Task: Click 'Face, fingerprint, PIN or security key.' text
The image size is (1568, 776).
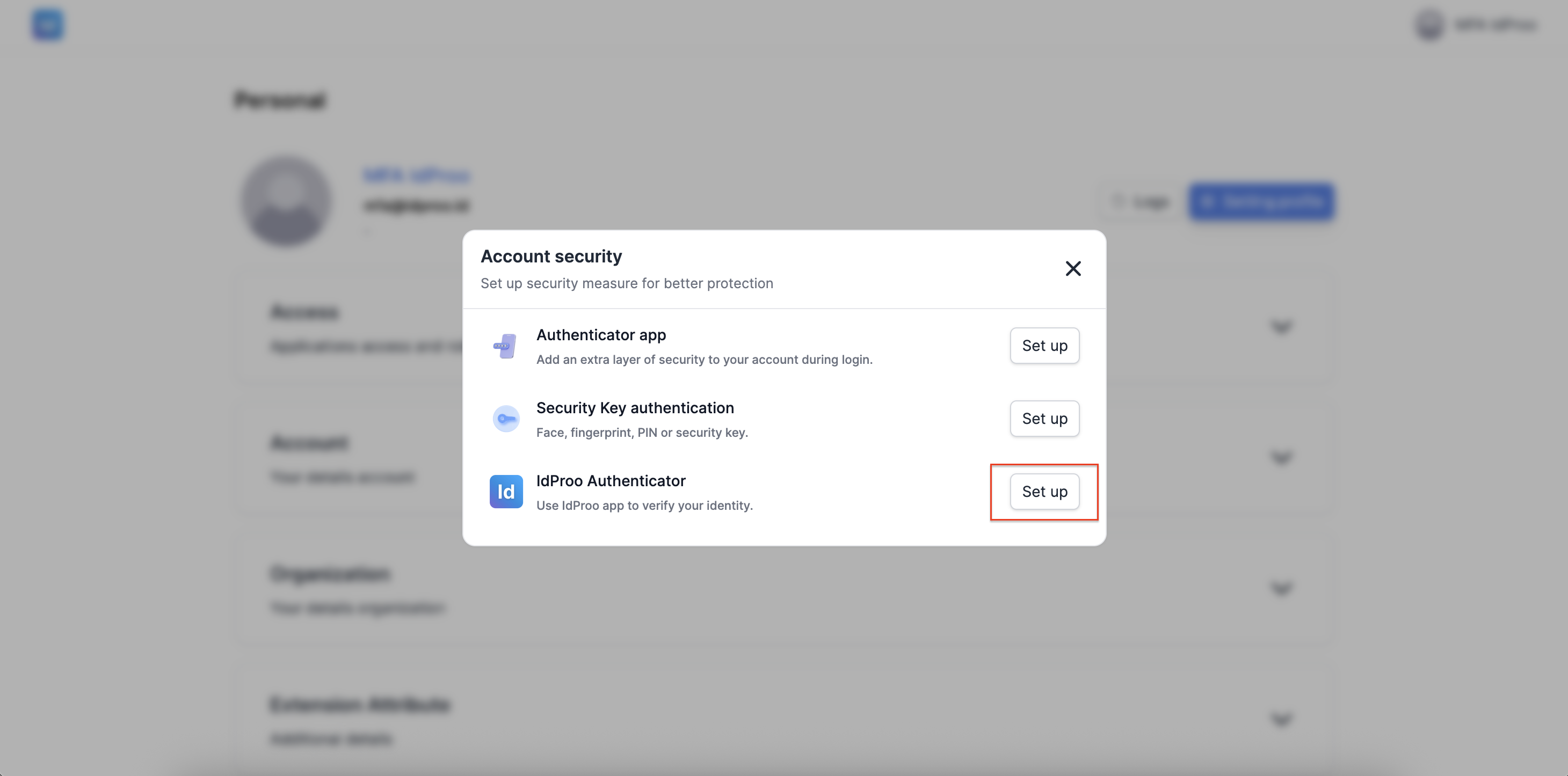Action: tap(642, 433)
